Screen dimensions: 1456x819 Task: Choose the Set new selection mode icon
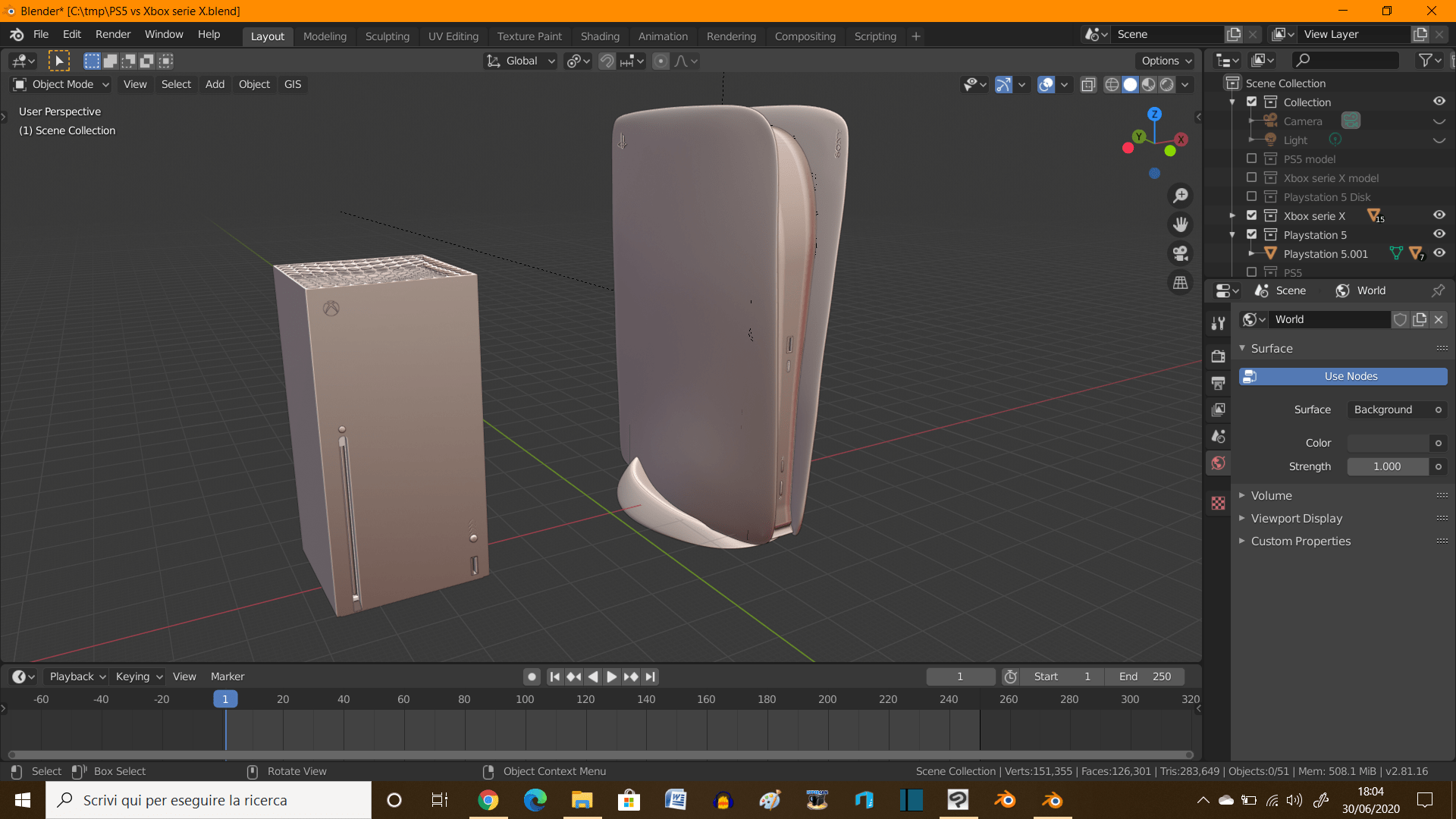click(x=92, y=61)
